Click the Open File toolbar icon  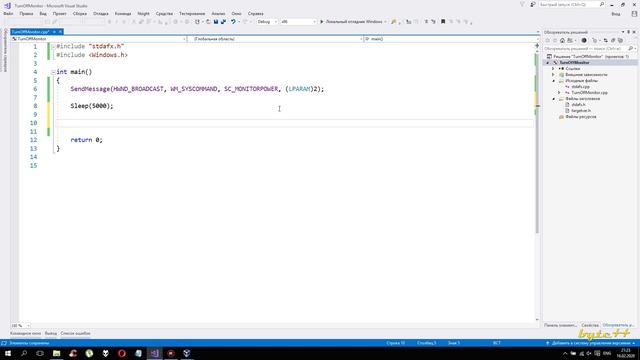pos(208,22)
